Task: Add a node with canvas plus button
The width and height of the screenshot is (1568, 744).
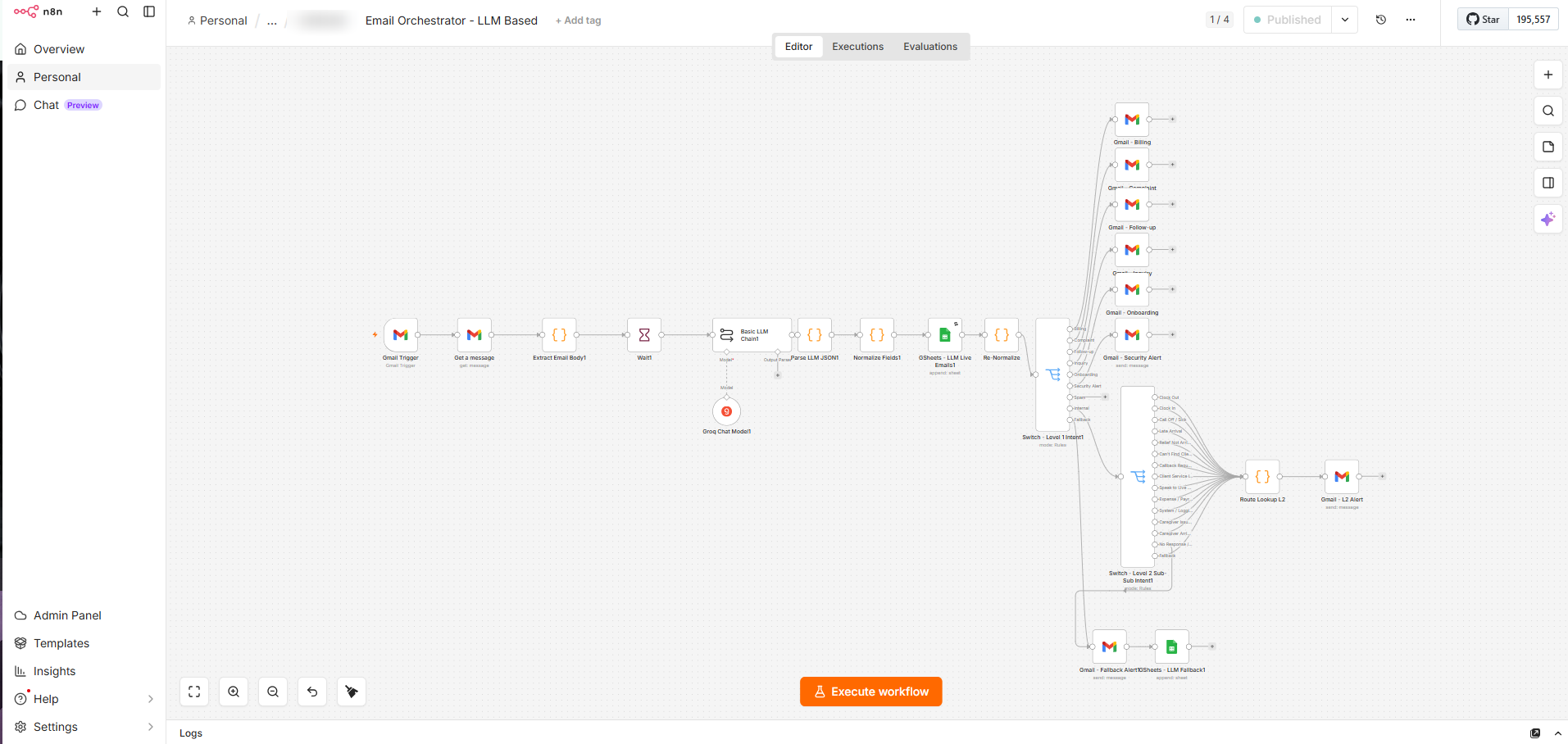Action: (x=1548, y=75)
